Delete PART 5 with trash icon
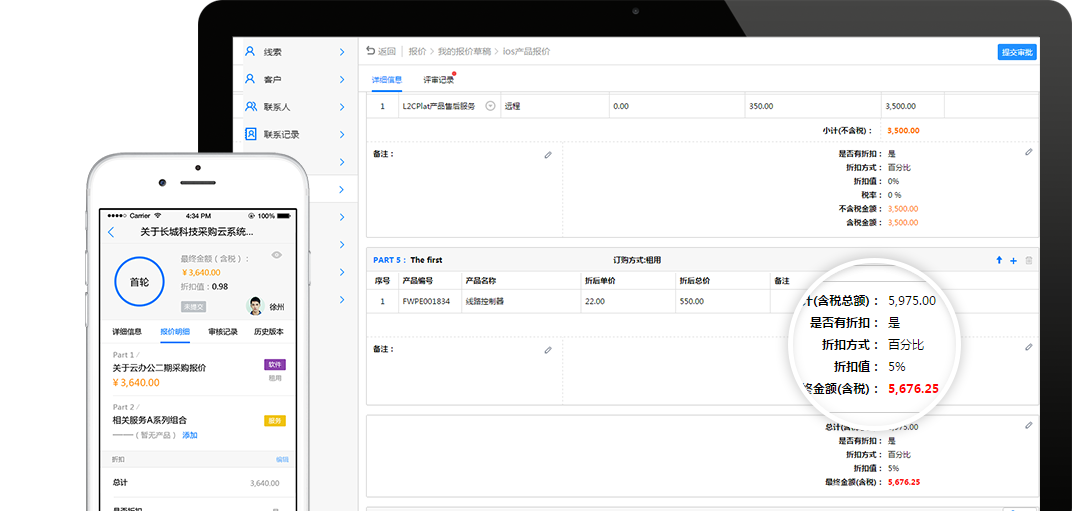Screen dimensions: 1072x511 (1029, 261)
